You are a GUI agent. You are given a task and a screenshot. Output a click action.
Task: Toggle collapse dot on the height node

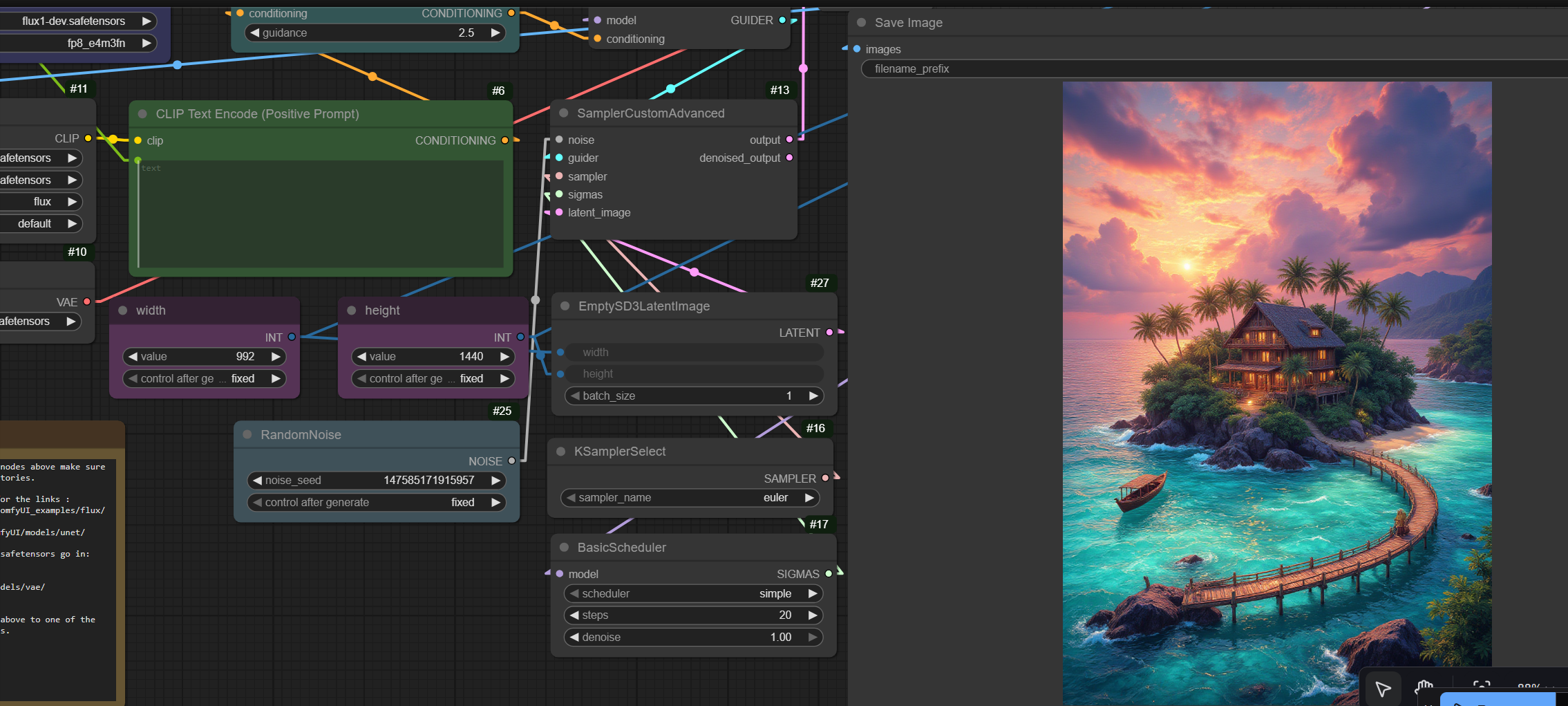pos(351,310)
